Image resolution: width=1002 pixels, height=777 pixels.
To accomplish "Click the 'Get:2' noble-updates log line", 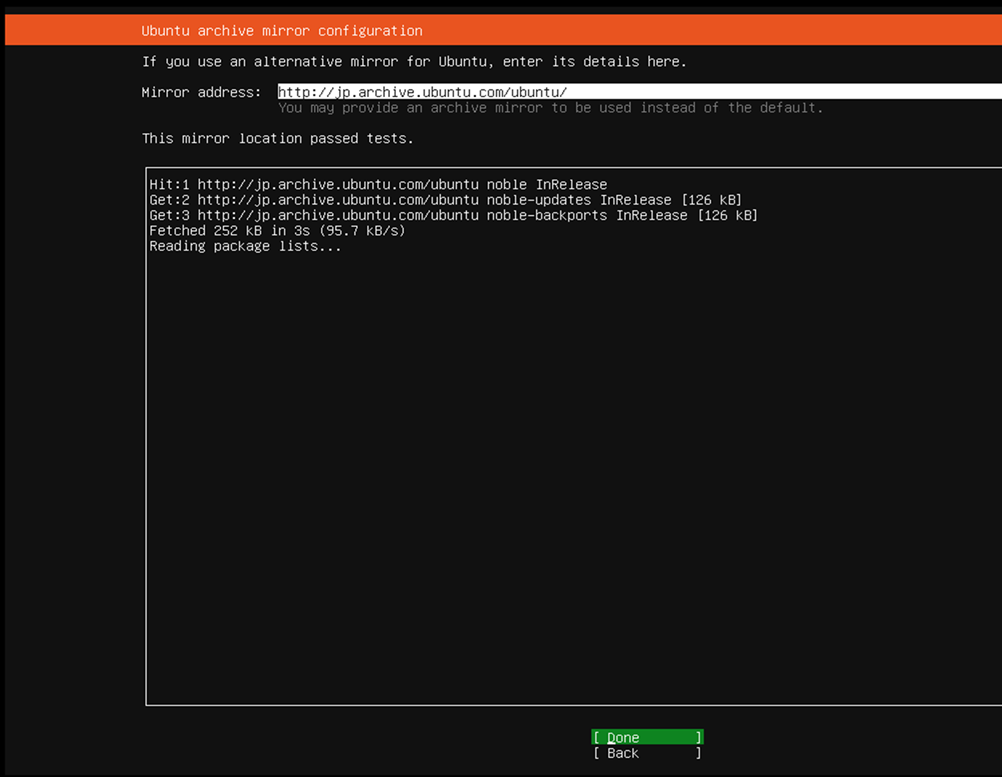I will click(x=445, y=200).
